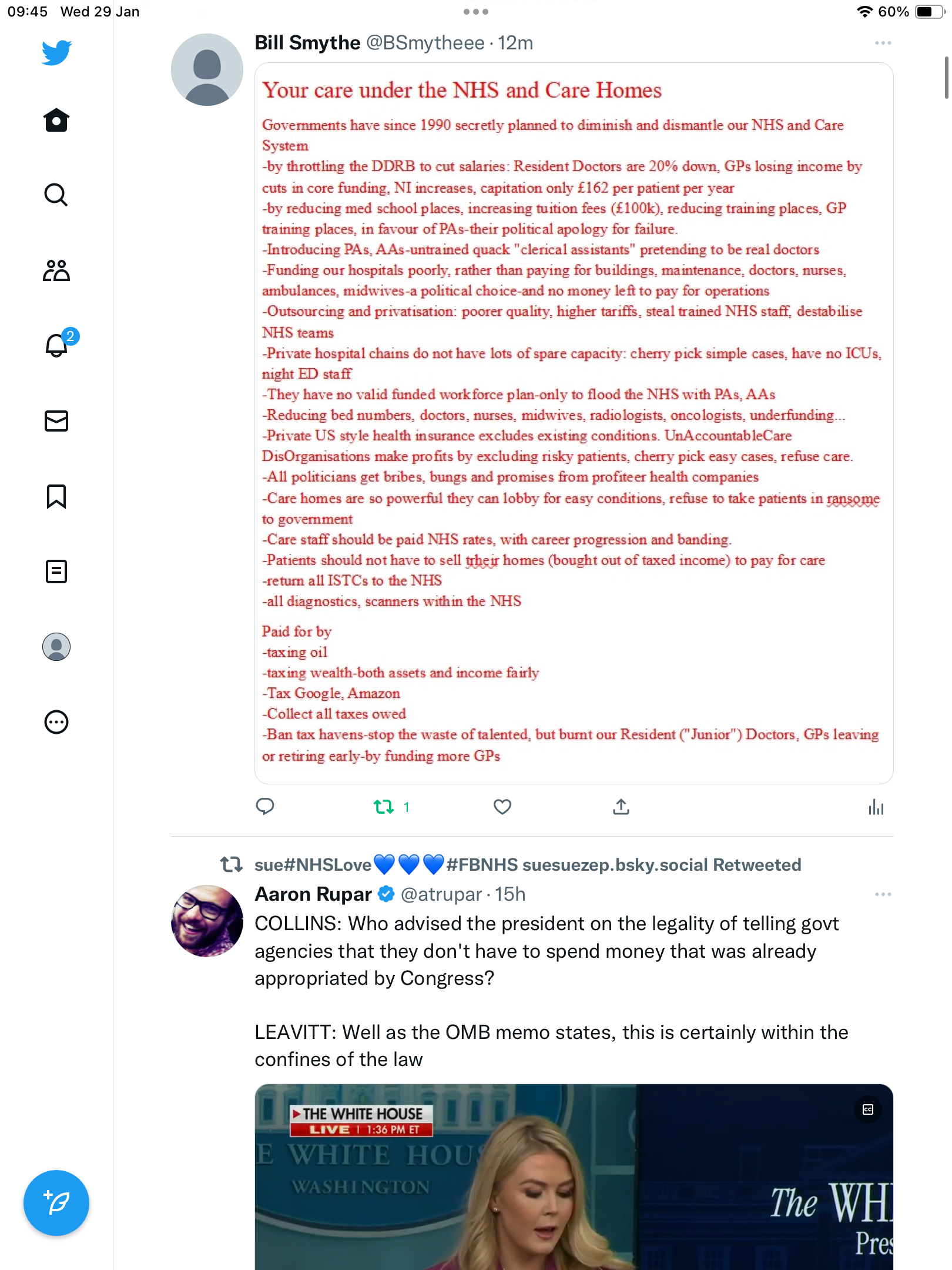Compose a new tweet
The height and width of the screenshot is (1270, 952).
[56, 1203]
